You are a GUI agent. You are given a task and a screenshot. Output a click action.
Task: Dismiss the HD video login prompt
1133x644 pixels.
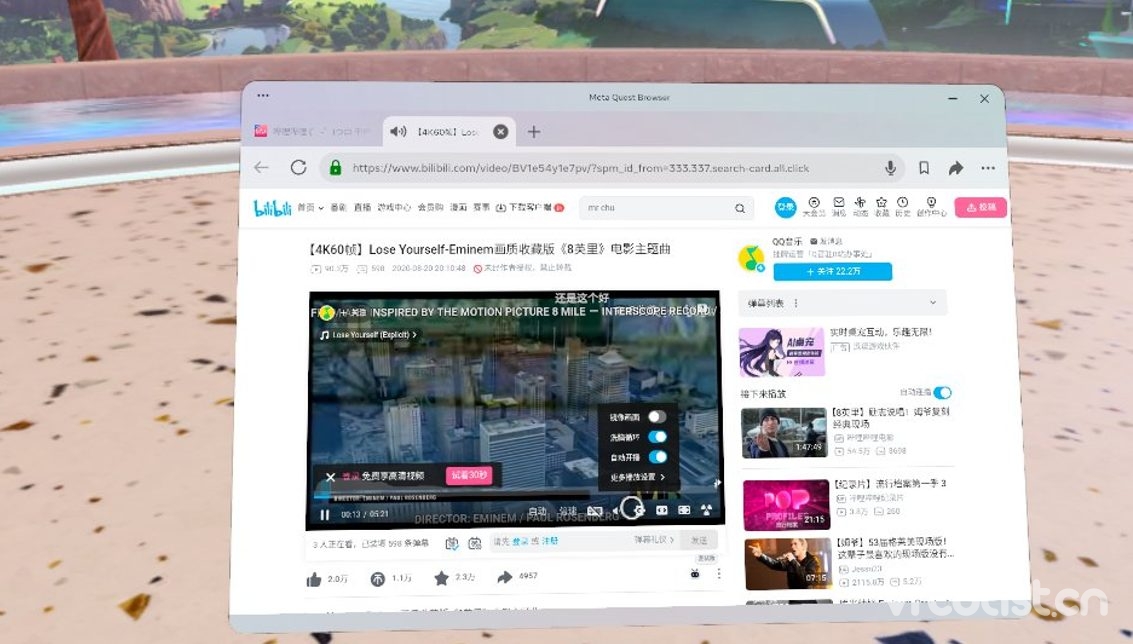click(x=330, y=477)
